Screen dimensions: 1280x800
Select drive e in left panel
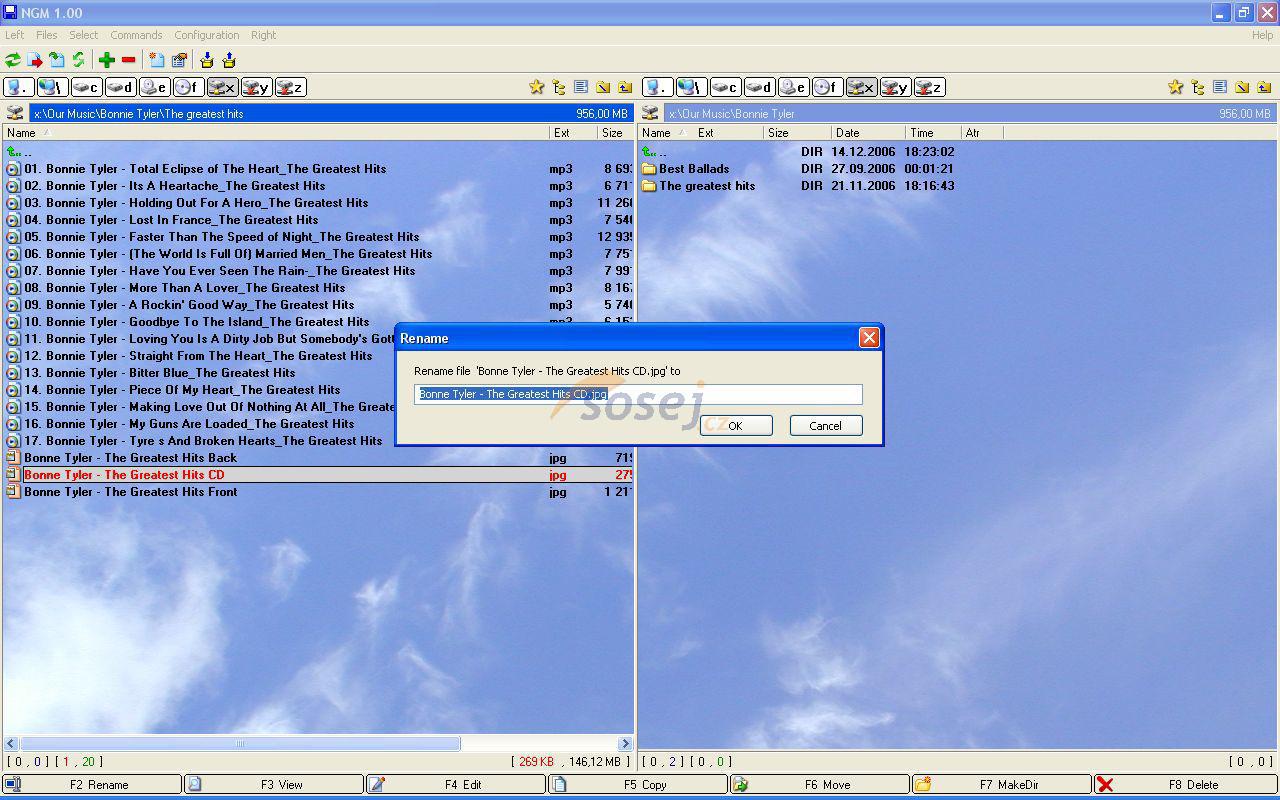(x=155, y=87)
